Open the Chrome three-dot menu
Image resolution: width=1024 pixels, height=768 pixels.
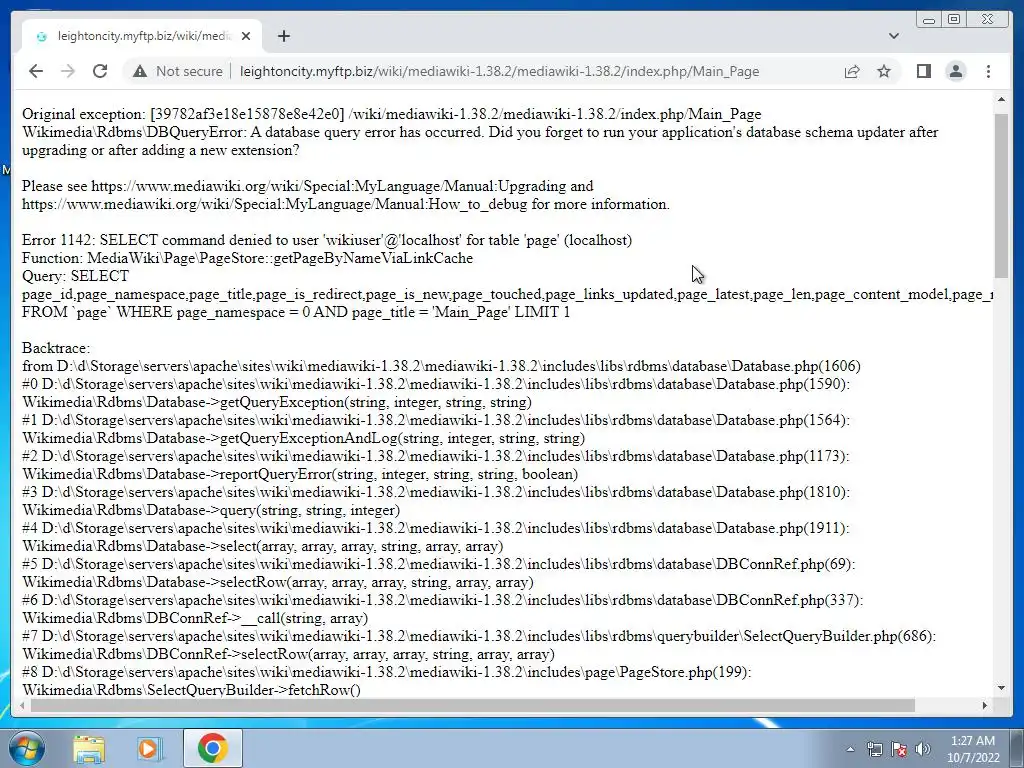988,71
